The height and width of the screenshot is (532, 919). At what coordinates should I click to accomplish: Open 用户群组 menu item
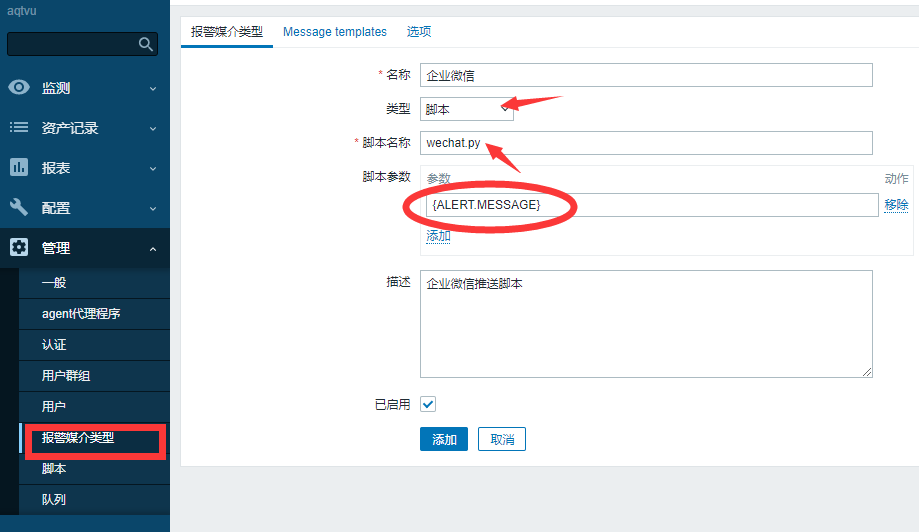(94, 376)
